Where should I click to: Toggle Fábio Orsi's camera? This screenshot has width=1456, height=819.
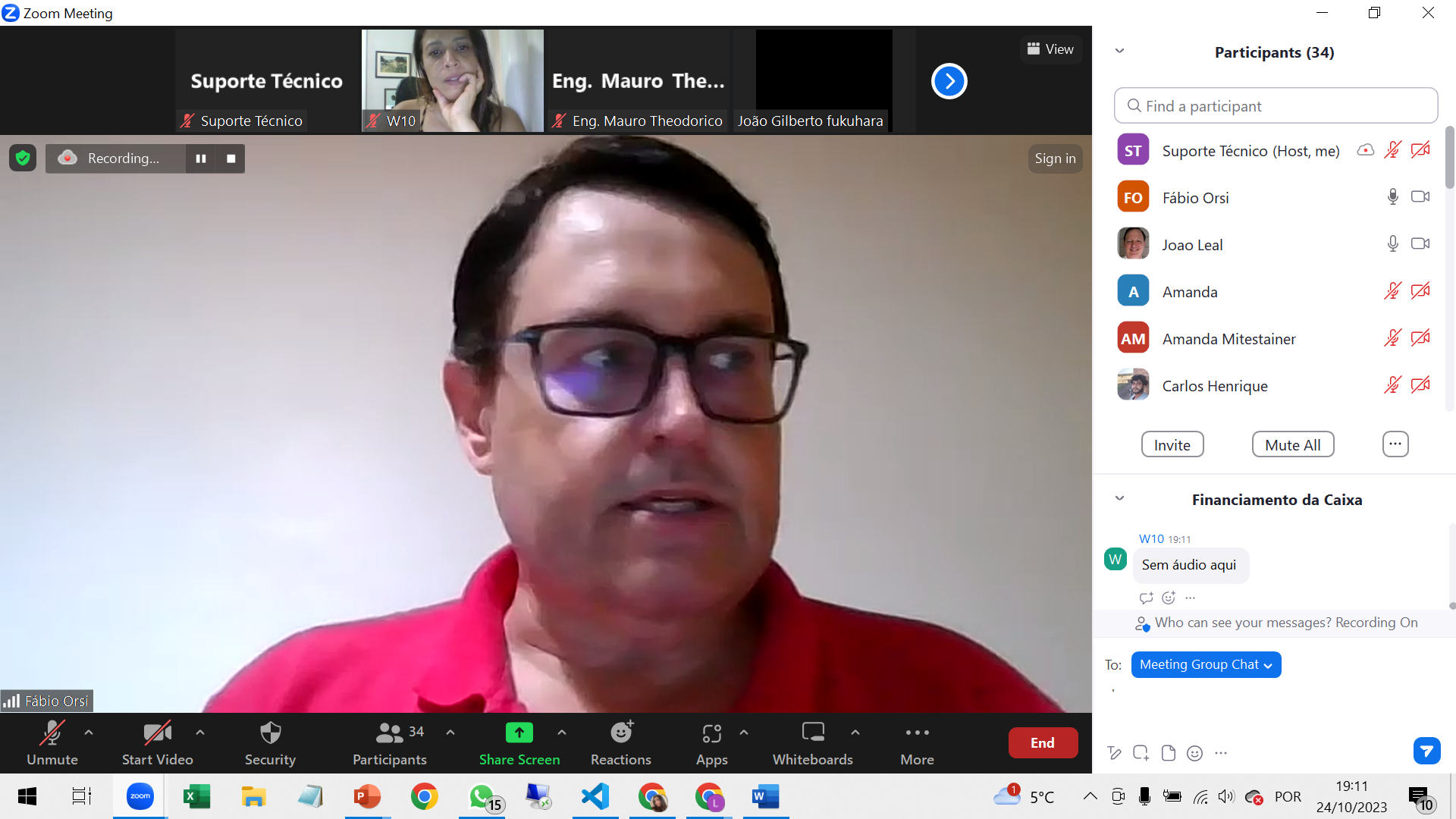1420,197
